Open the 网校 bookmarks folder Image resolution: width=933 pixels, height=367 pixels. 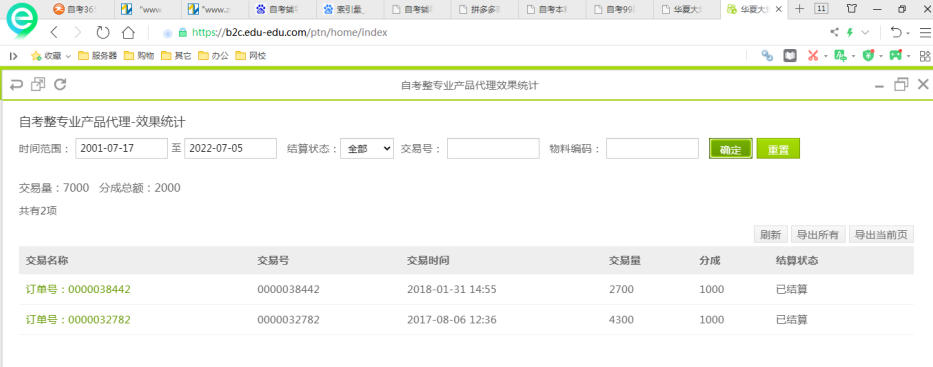coord(251,56)
